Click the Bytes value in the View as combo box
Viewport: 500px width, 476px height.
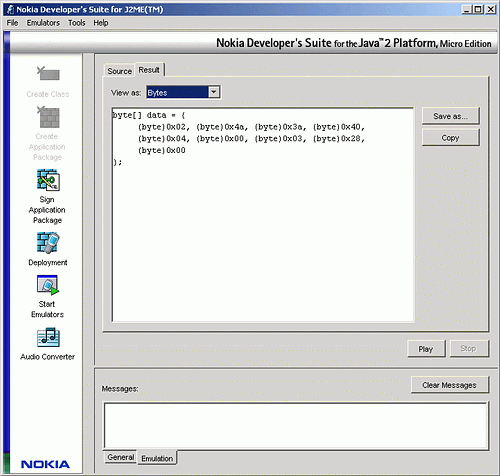click(x=177, y=92)
